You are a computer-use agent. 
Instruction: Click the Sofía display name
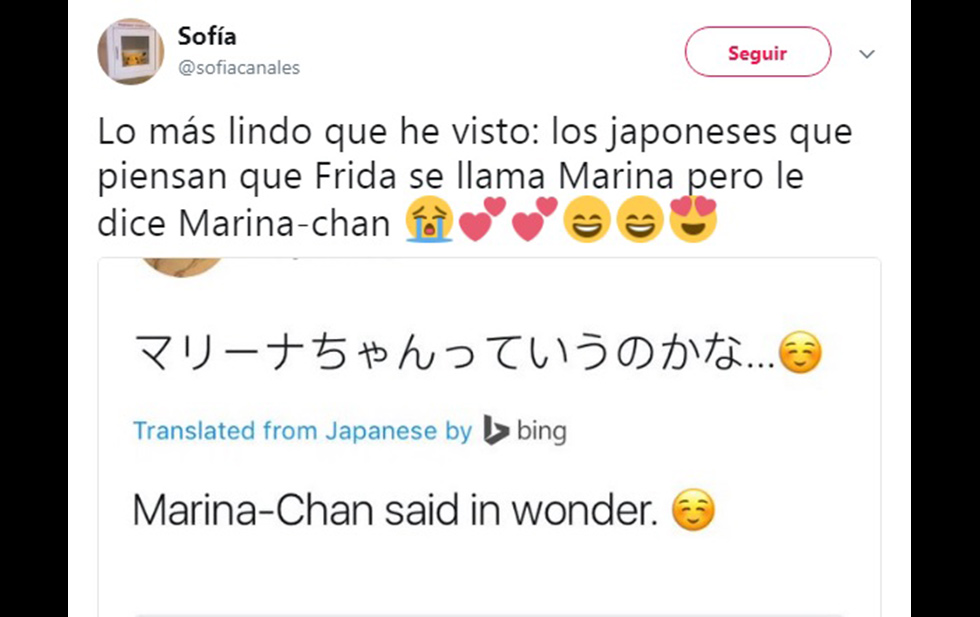click(x=206, y=37)
